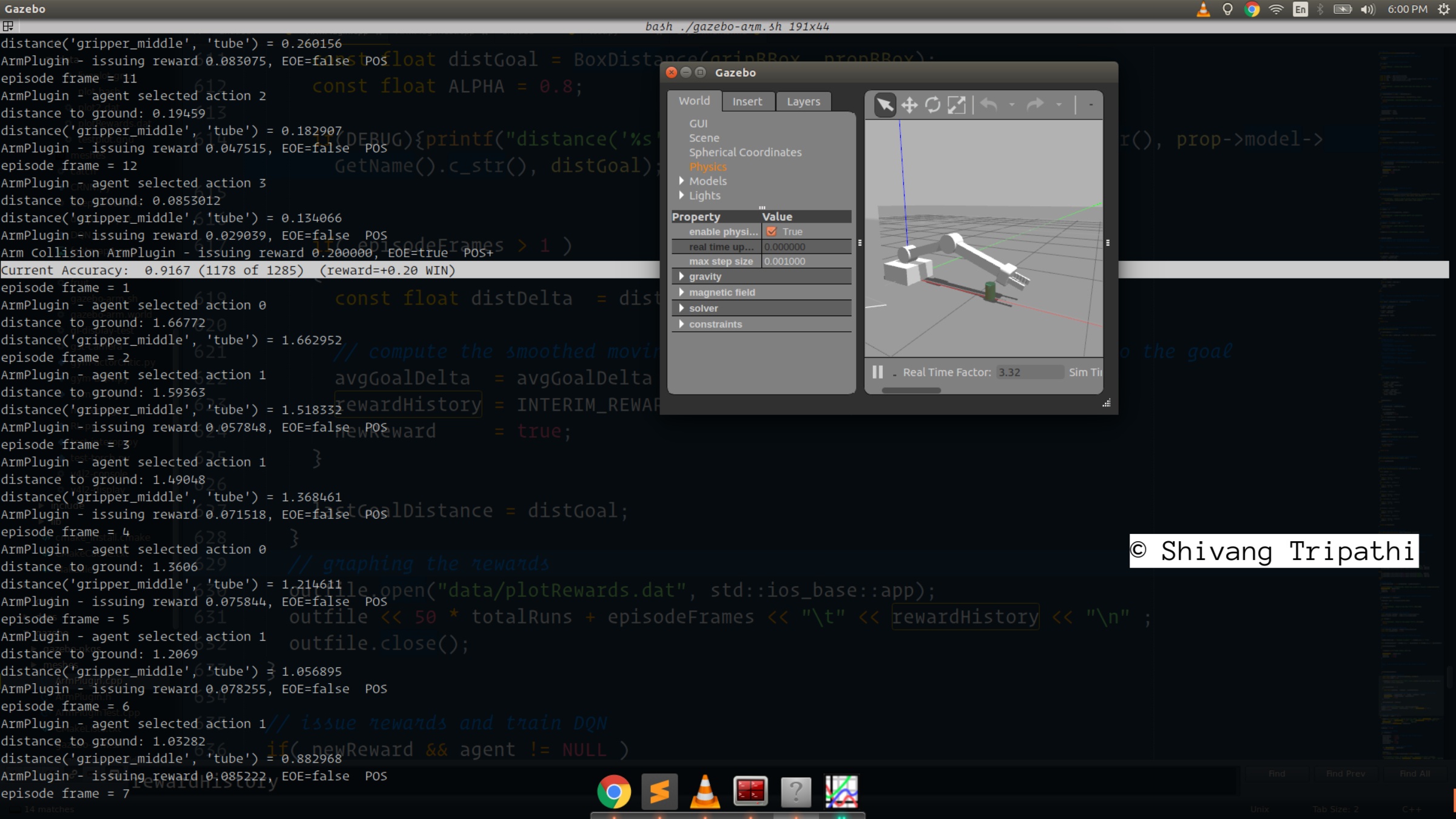Open Sublime Text from the dock
Screen dimensions: 1456x819
click(659, 792)
